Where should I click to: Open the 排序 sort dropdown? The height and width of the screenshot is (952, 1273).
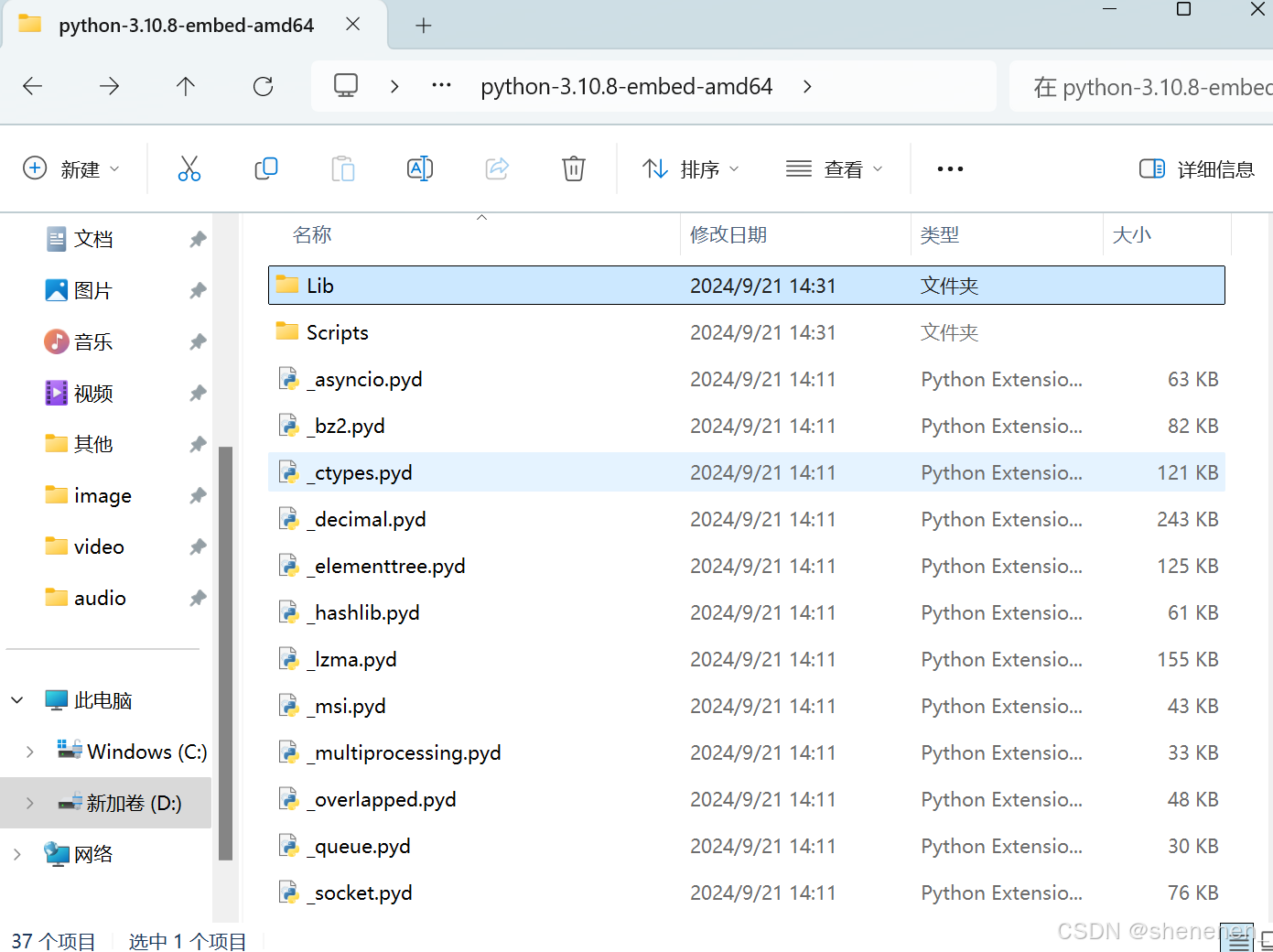click(691, 168)
